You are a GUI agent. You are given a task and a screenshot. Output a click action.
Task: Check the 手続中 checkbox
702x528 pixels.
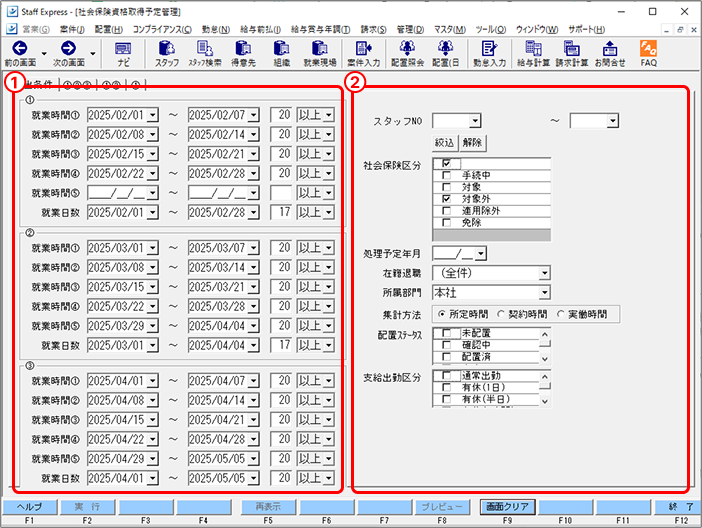(446, 175)
